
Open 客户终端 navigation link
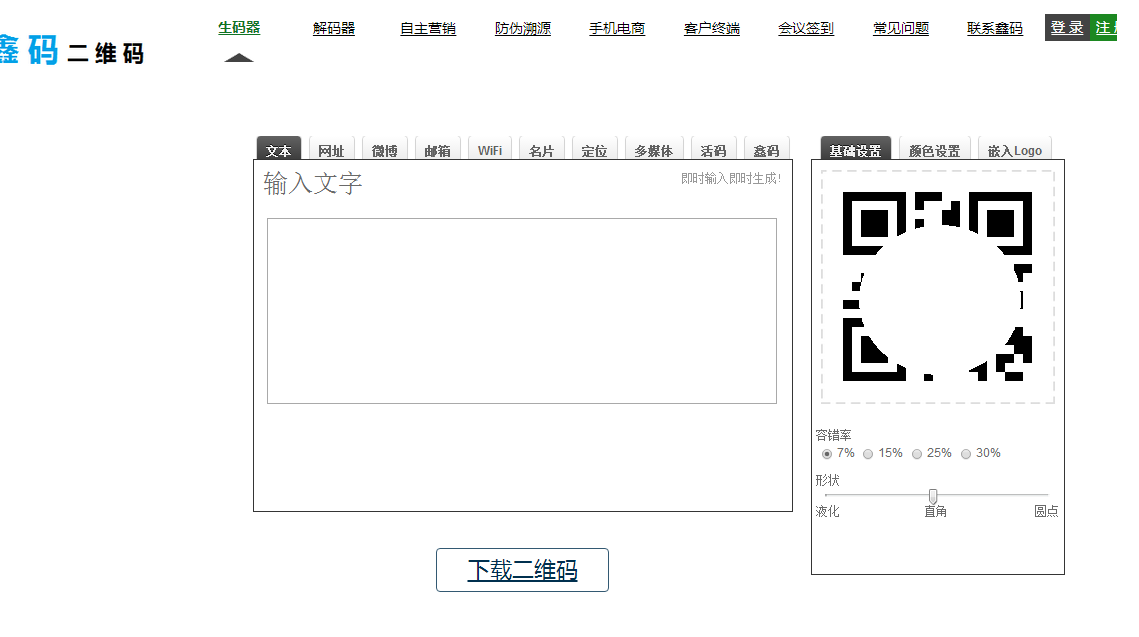711,28
